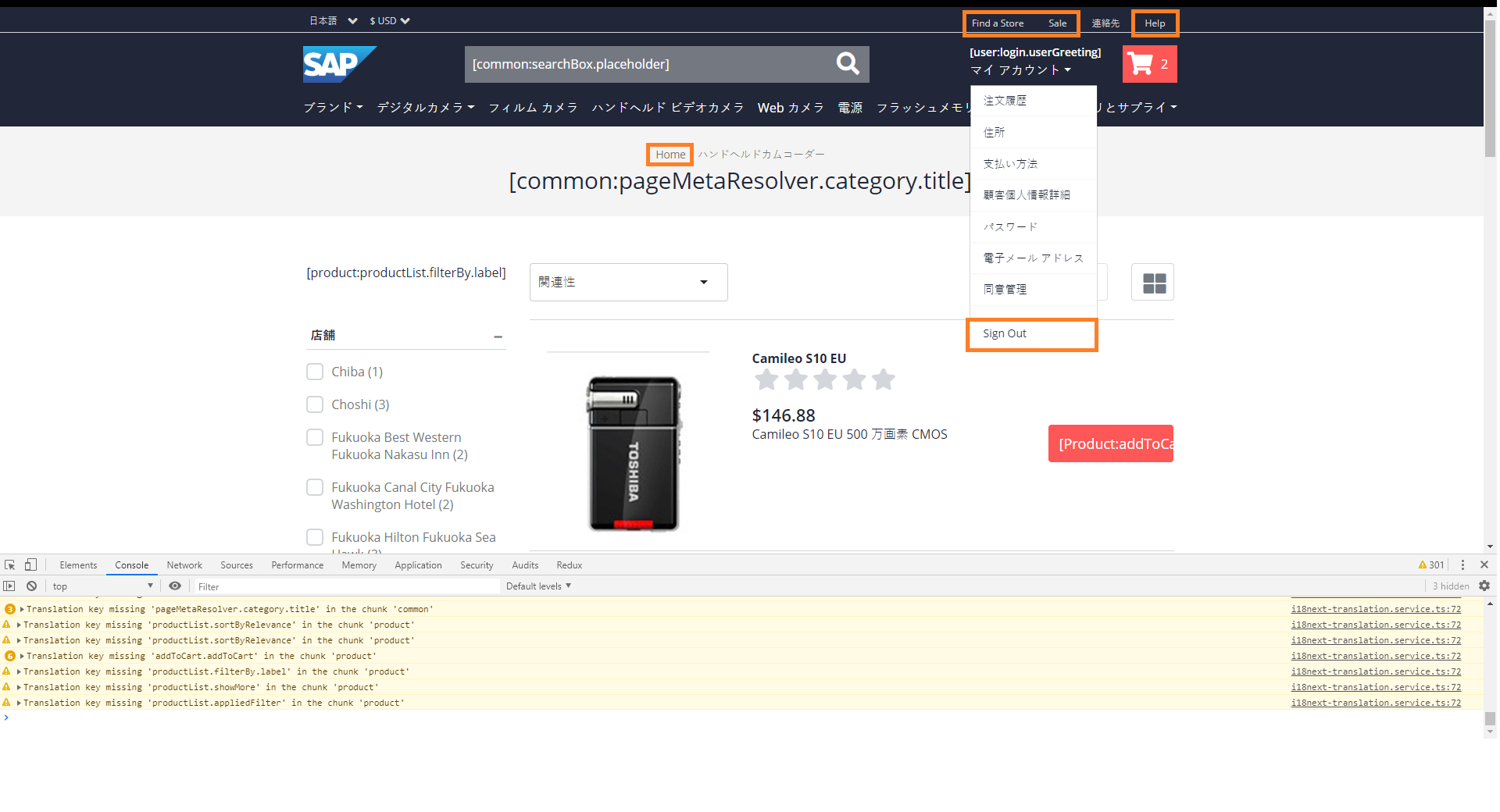Click the console Filter input
Screen dimensions: 1500x812
[x=347, y=586]
